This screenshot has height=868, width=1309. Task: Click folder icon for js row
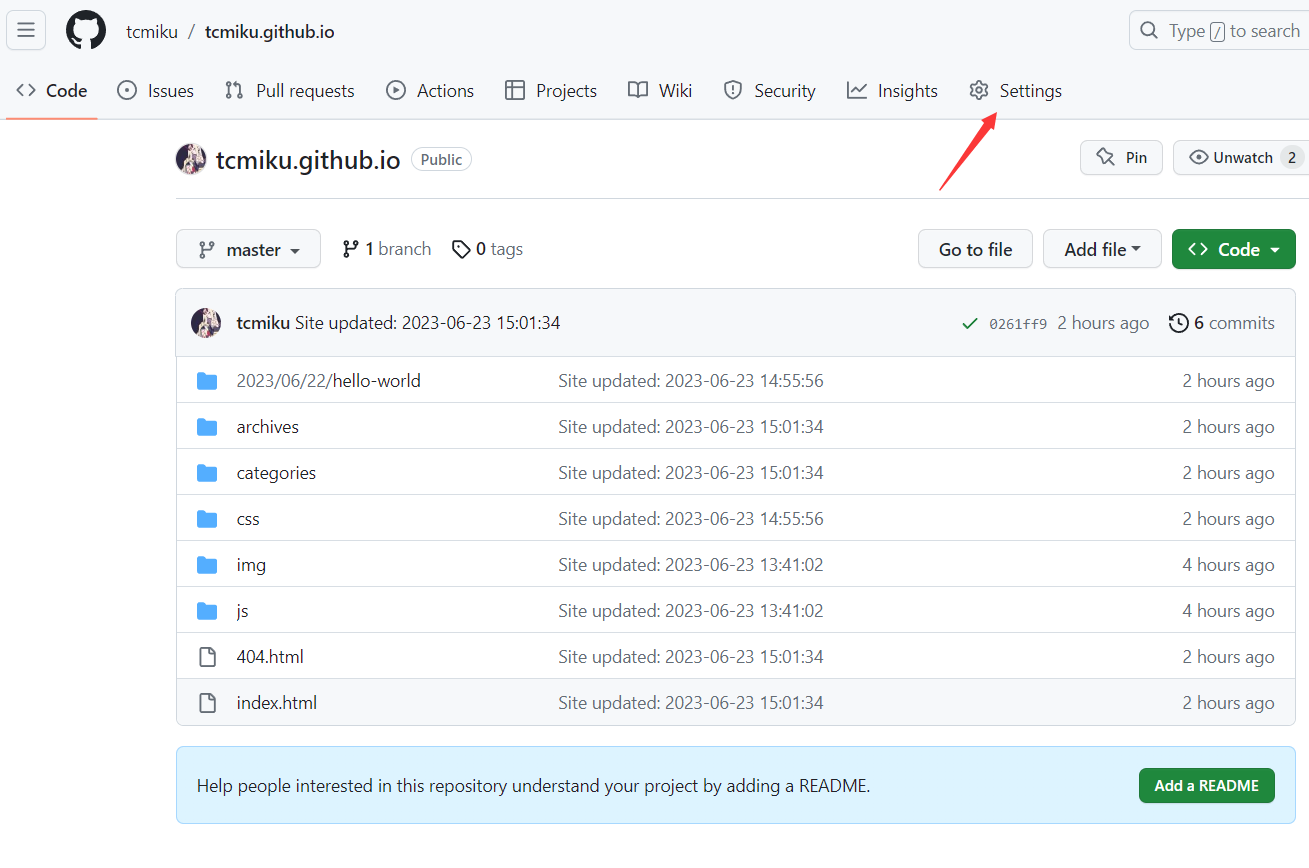[x=207, y=611]
